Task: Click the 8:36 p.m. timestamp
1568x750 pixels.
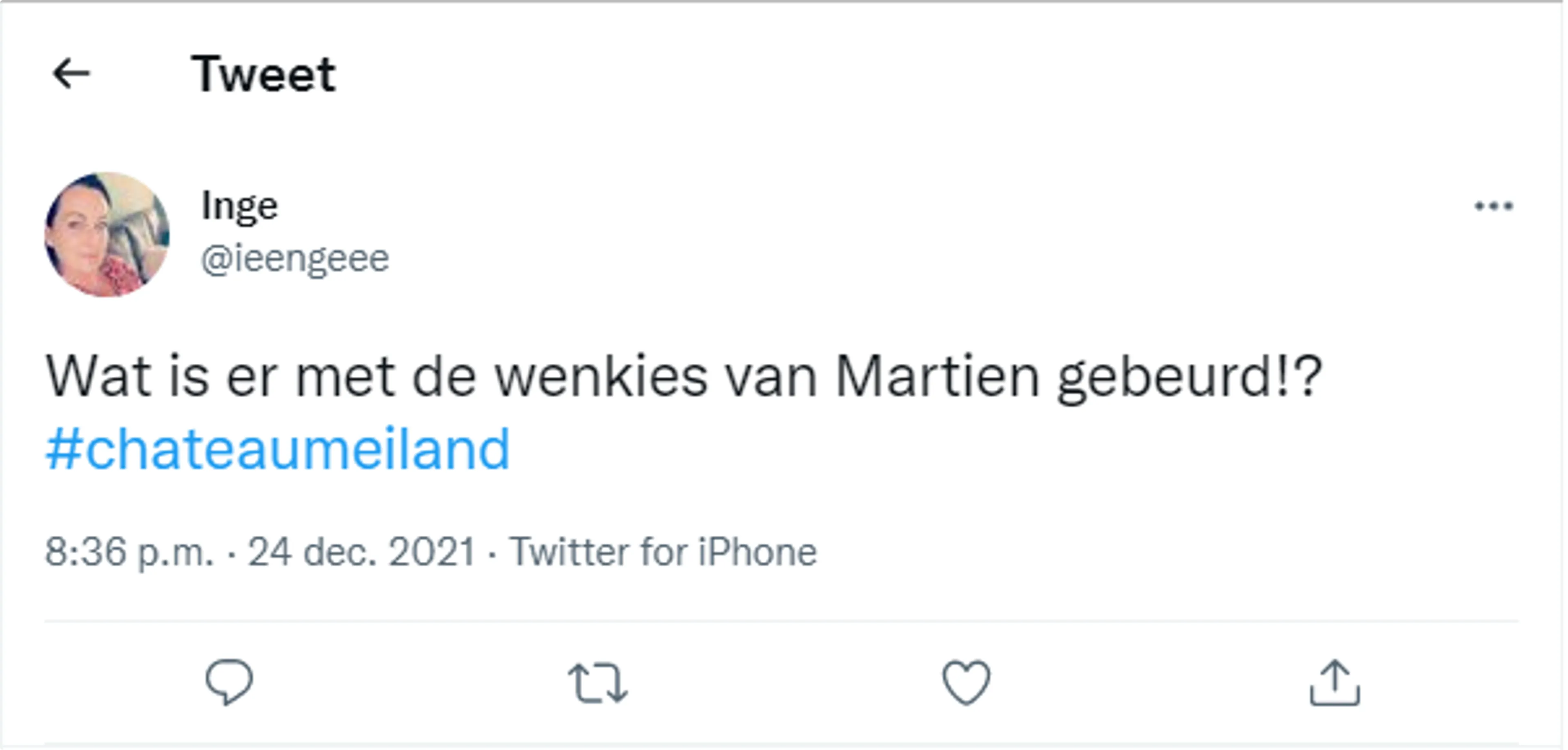Action: coord(130,552)
